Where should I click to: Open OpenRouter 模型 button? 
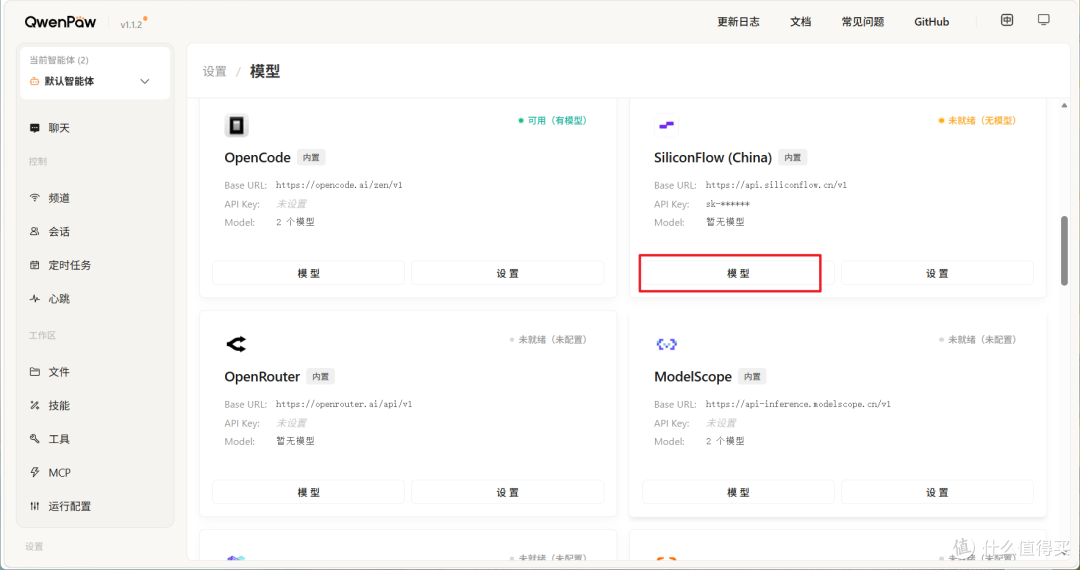coord(309,492)
